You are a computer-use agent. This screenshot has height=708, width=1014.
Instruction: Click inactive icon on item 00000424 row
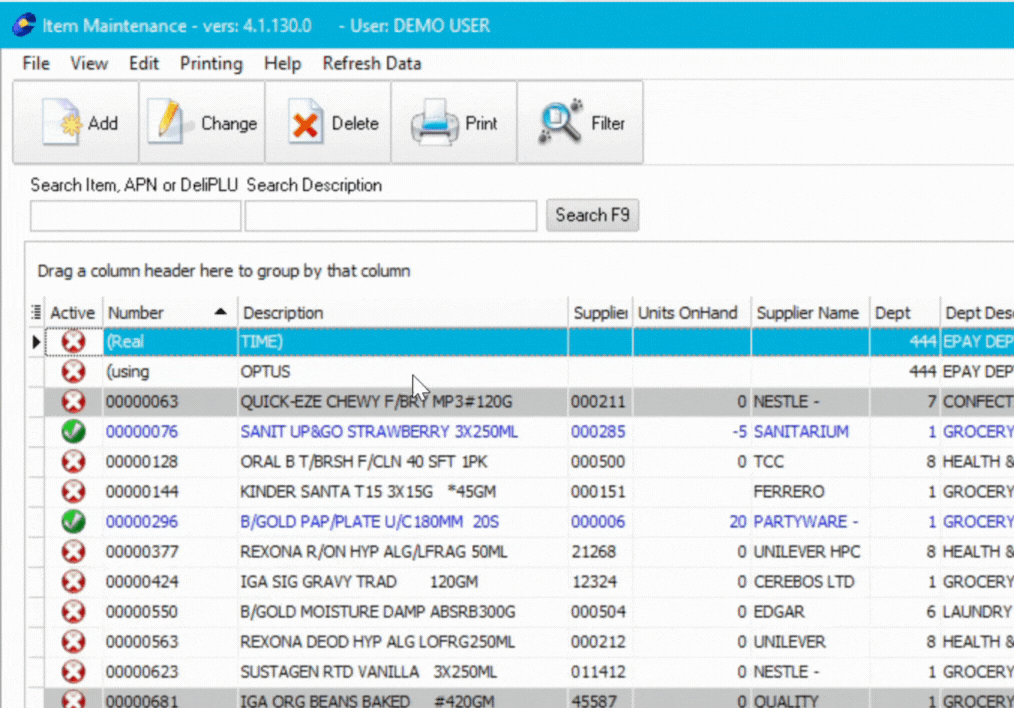tap(73, 581)
